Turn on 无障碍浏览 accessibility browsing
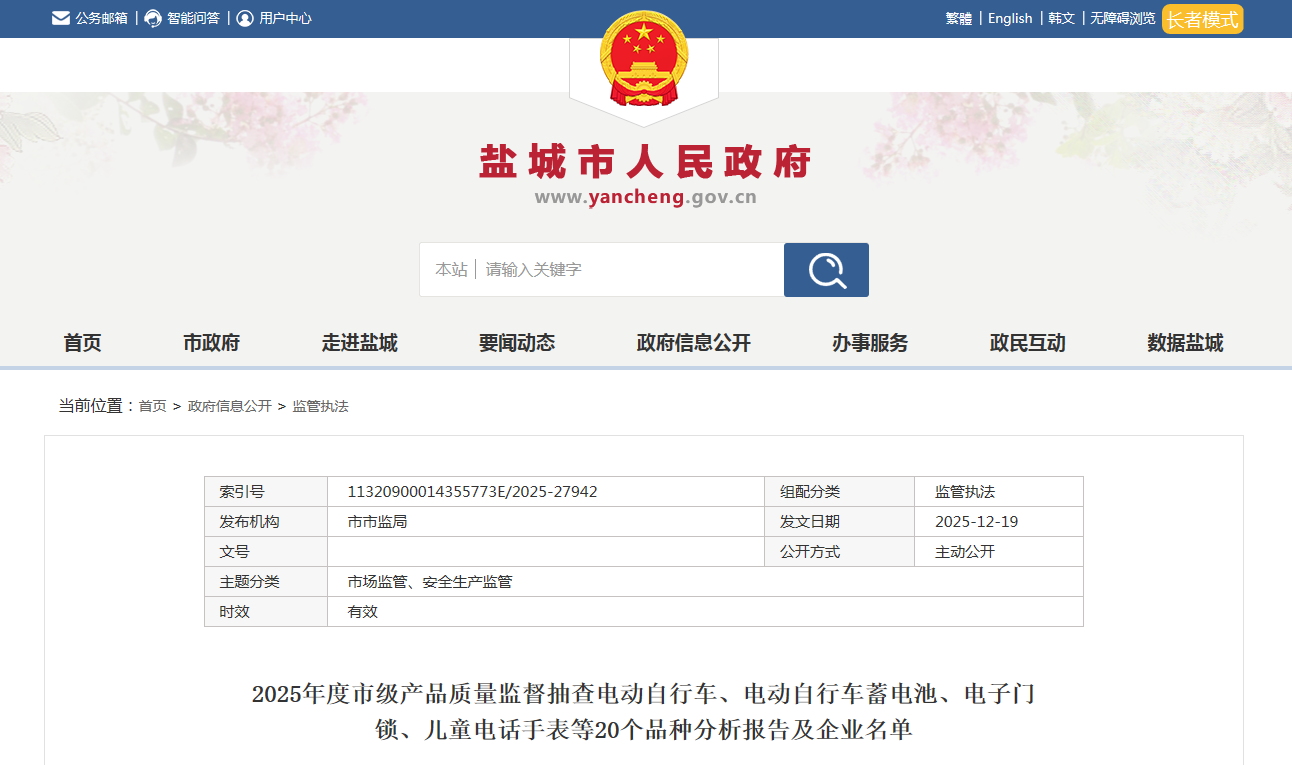This screenshot has height=765, width=1292. click(1122, 18)
